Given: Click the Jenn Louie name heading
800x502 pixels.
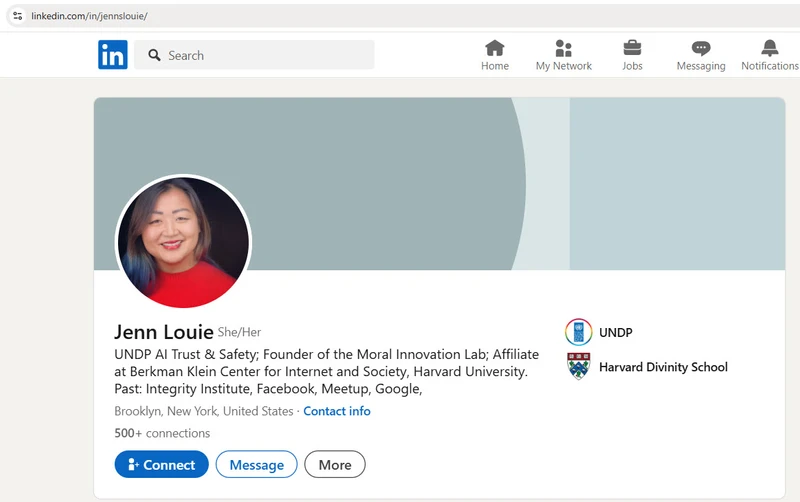Looking at the screenshot, I should (164, 332).
